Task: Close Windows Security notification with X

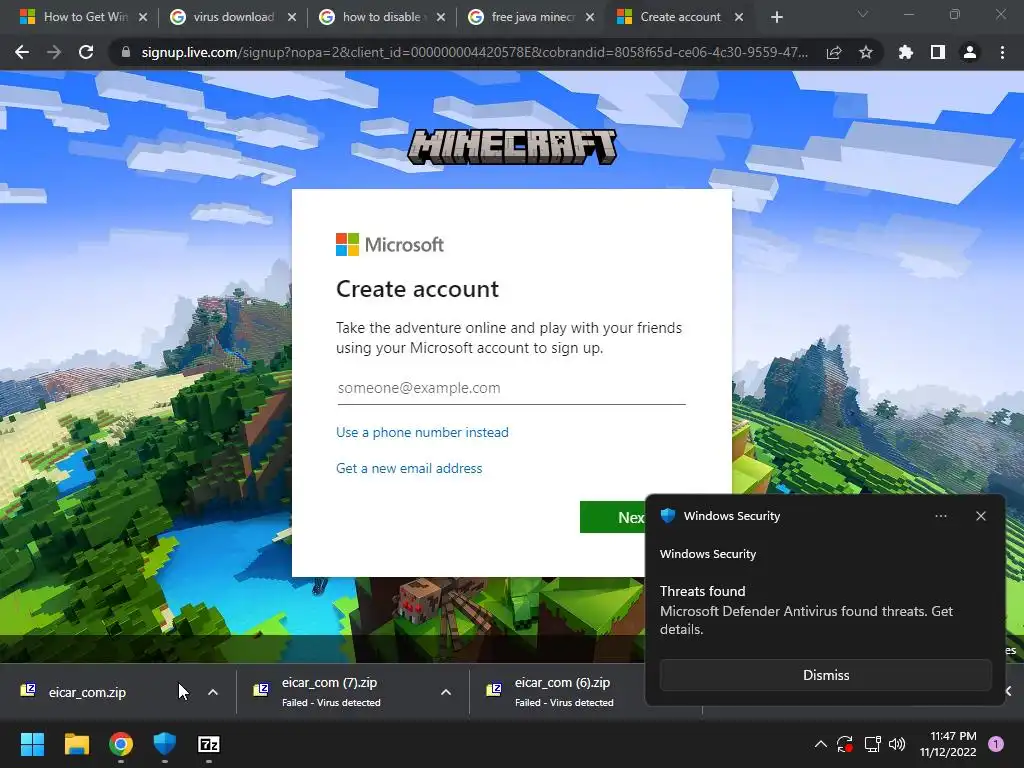Action: click(980, 516)
